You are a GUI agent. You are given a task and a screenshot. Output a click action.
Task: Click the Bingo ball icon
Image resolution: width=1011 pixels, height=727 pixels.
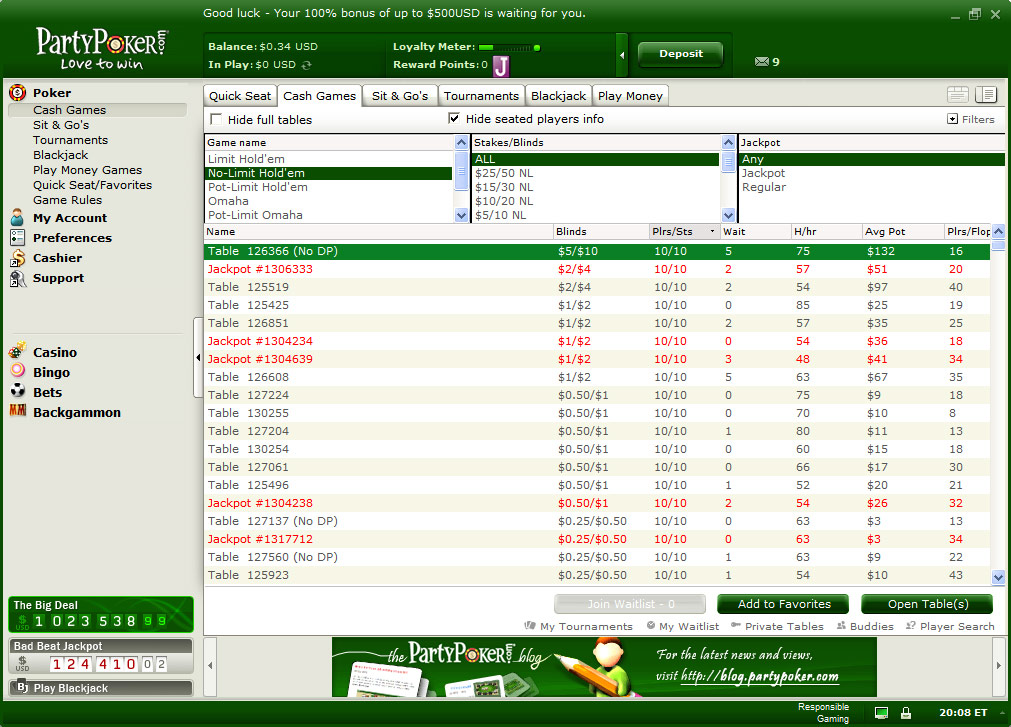17,371
